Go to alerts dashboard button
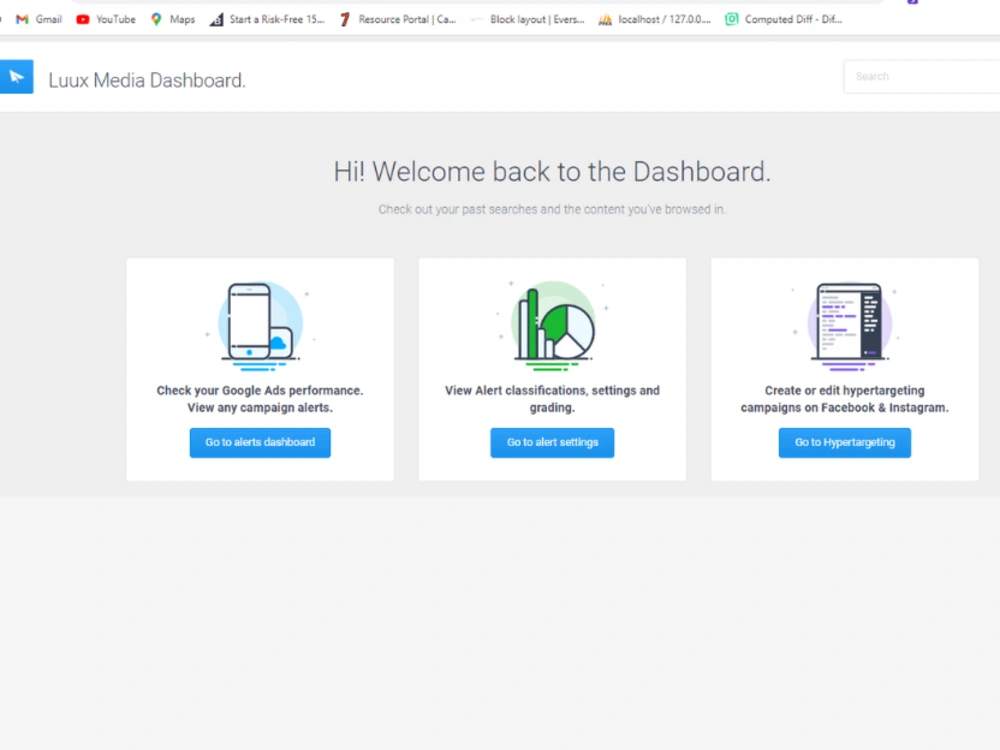 (x=260, y=443)
